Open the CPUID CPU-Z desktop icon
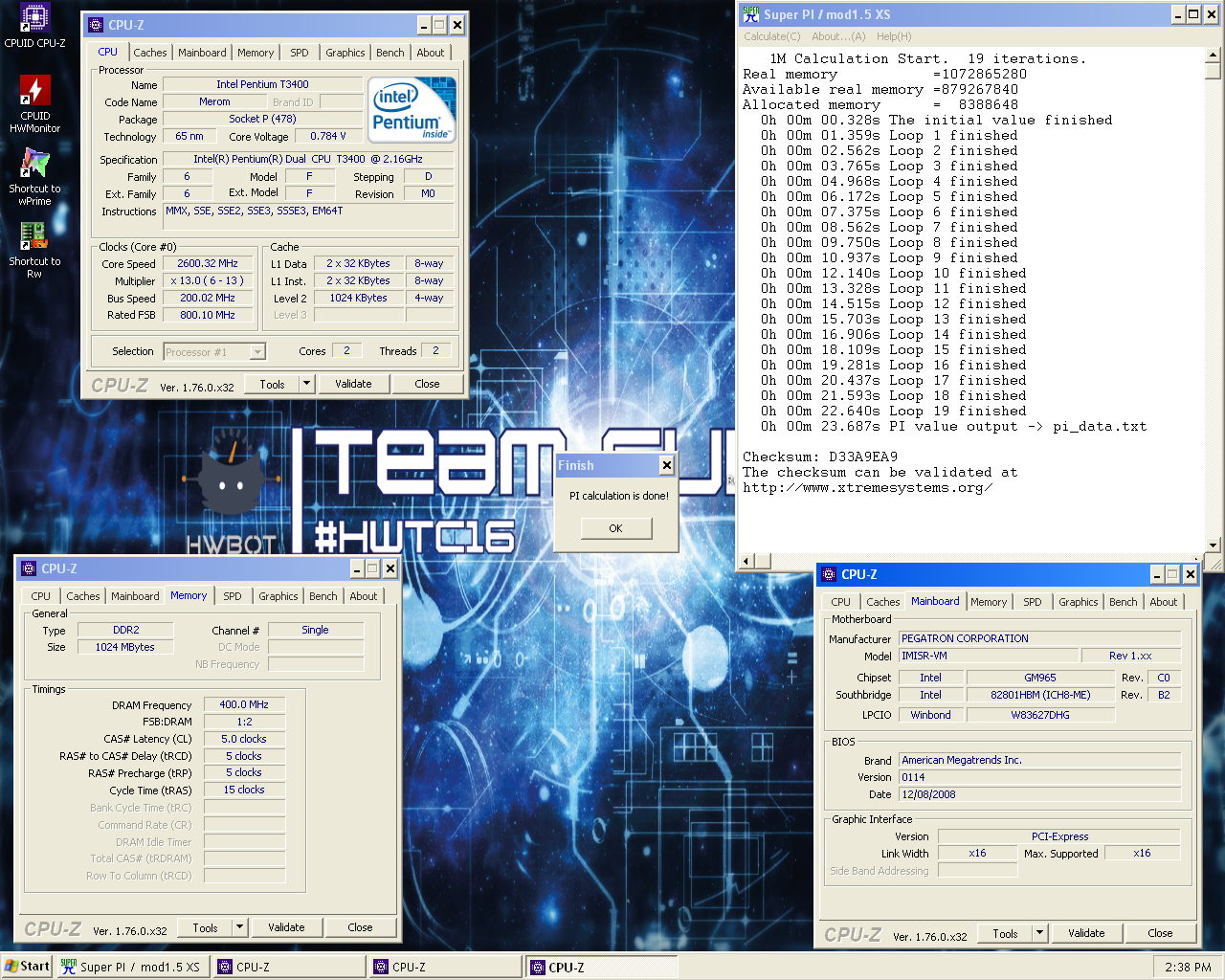1225x980 pixels. 34,26
